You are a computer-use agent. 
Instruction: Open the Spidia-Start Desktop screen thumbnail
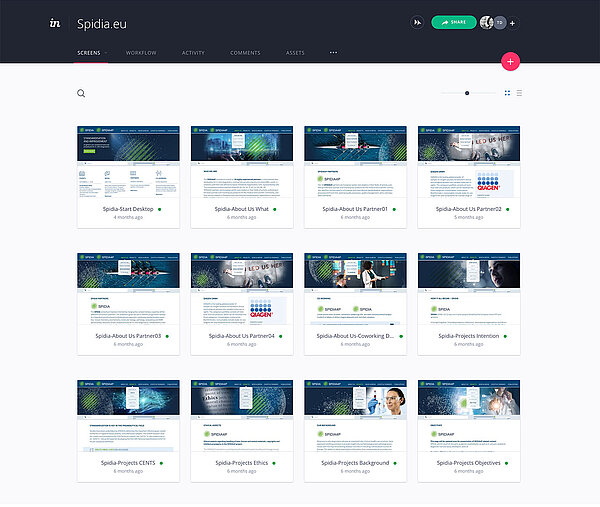(128, 162)
